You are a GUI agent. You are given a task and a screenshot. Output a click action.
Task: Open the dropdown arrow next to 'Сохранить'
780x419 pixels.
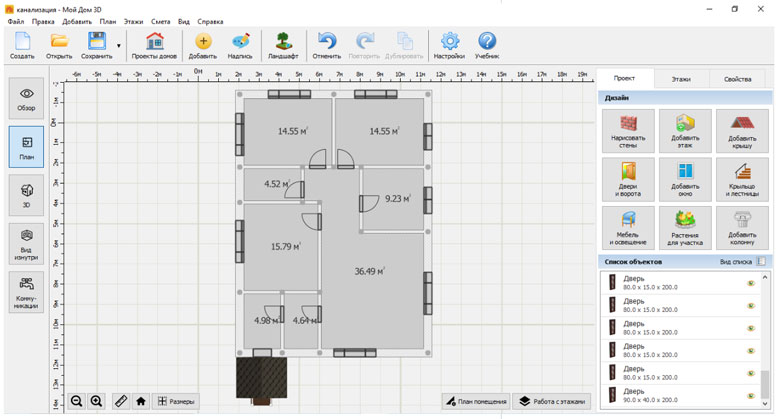tap(119, 45)
